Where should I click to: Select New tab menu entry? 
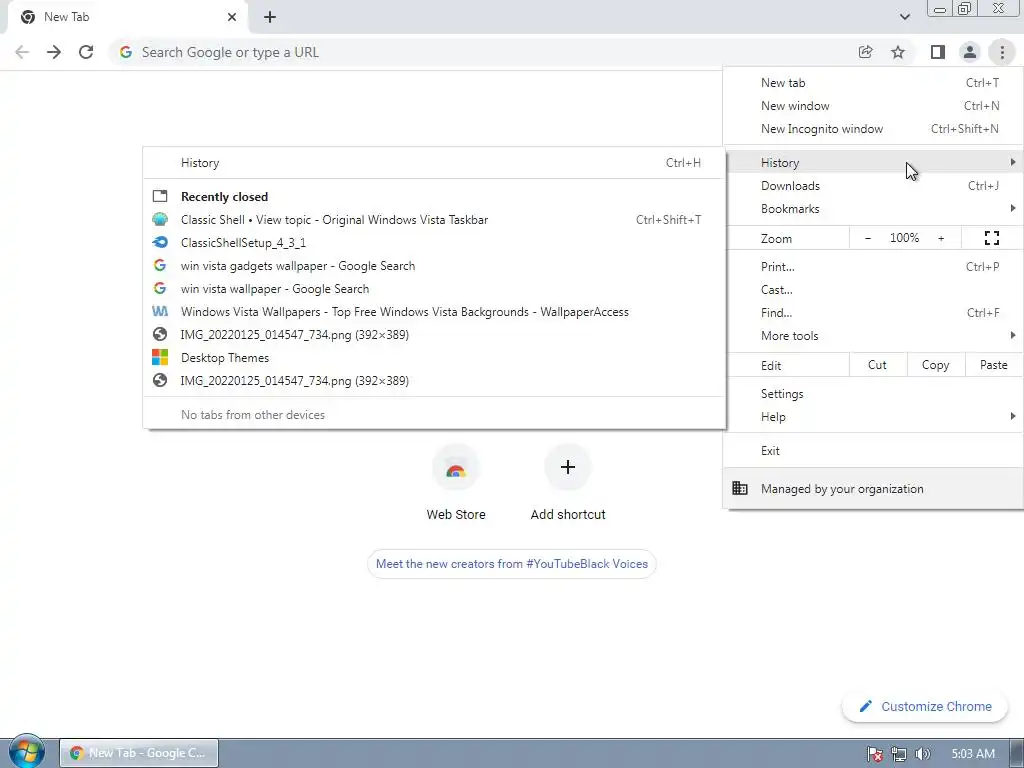pos(873,83)
